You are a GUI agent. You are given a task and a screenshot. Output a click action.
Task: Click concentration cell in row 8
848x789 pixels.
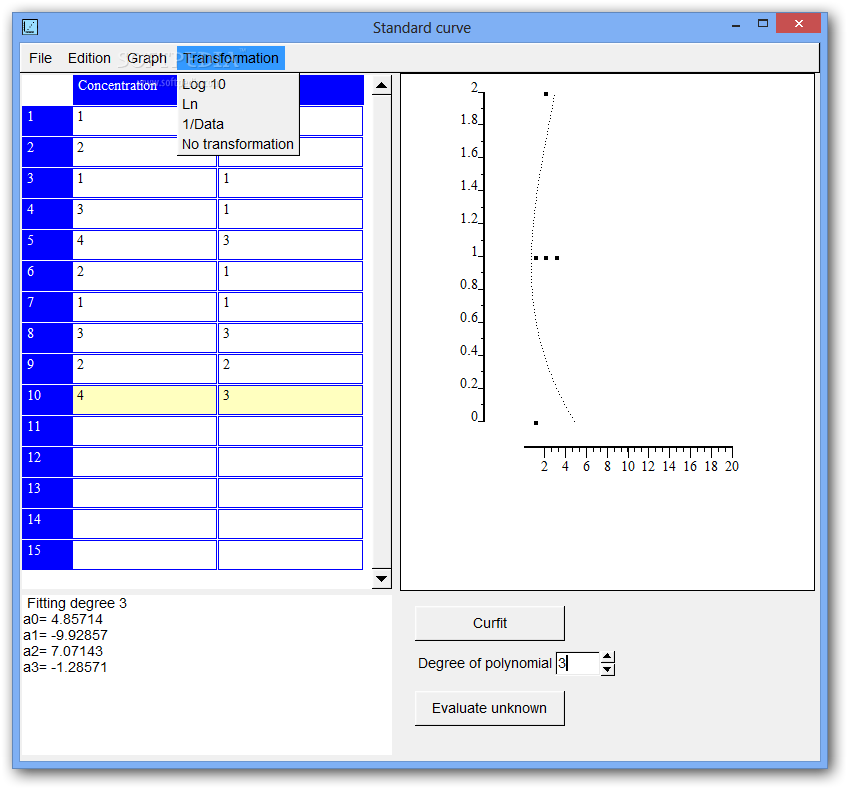click(144, 338)
